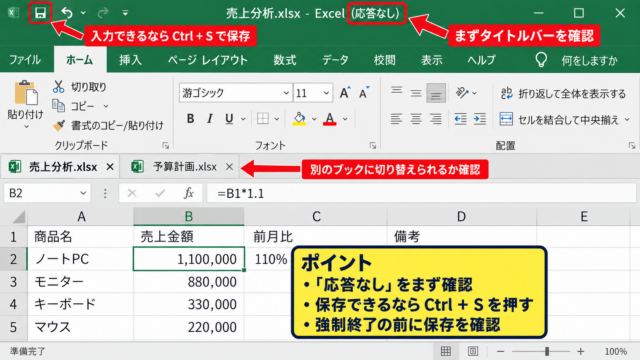Expand the コピー dropdown arrow

[106, 106]
